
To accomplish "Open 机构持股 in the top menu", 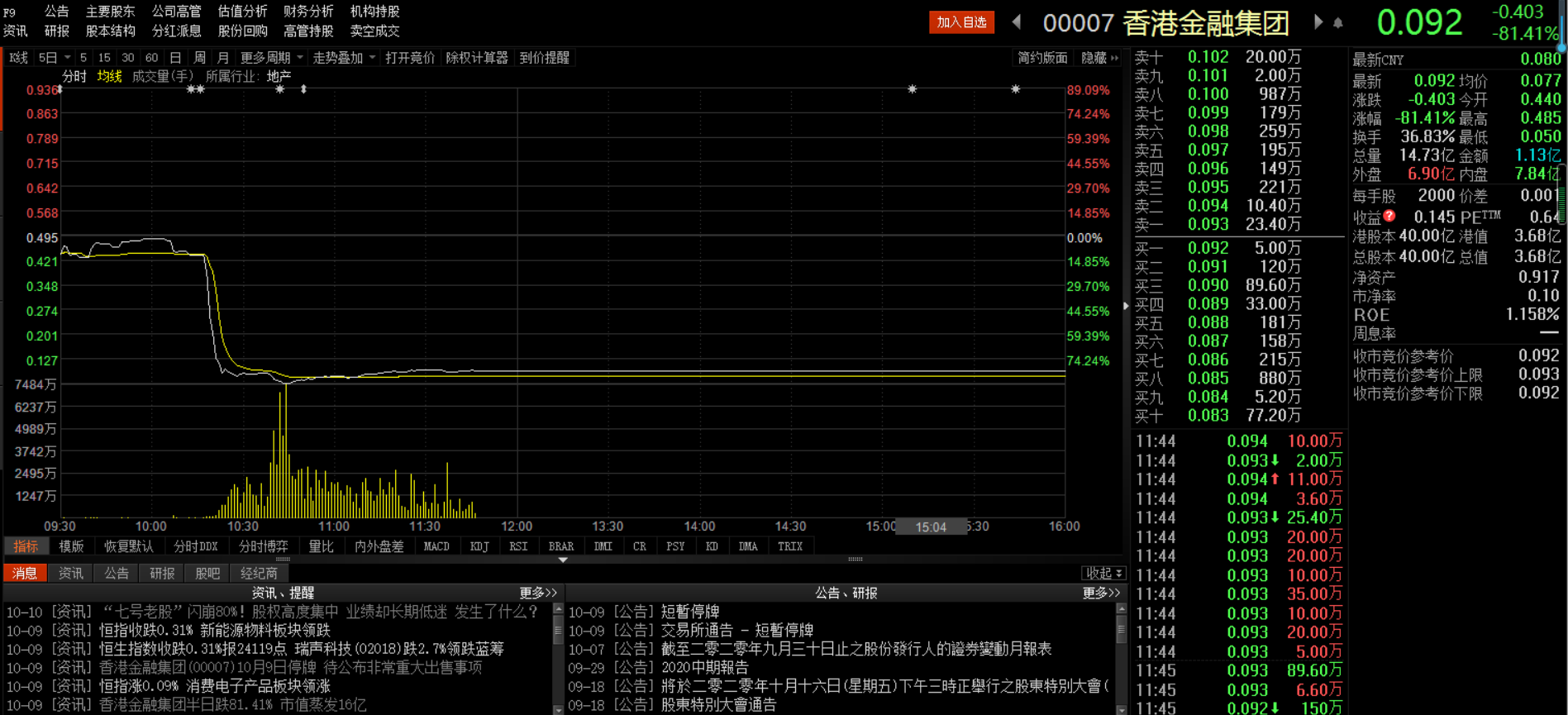I will 375,12.
